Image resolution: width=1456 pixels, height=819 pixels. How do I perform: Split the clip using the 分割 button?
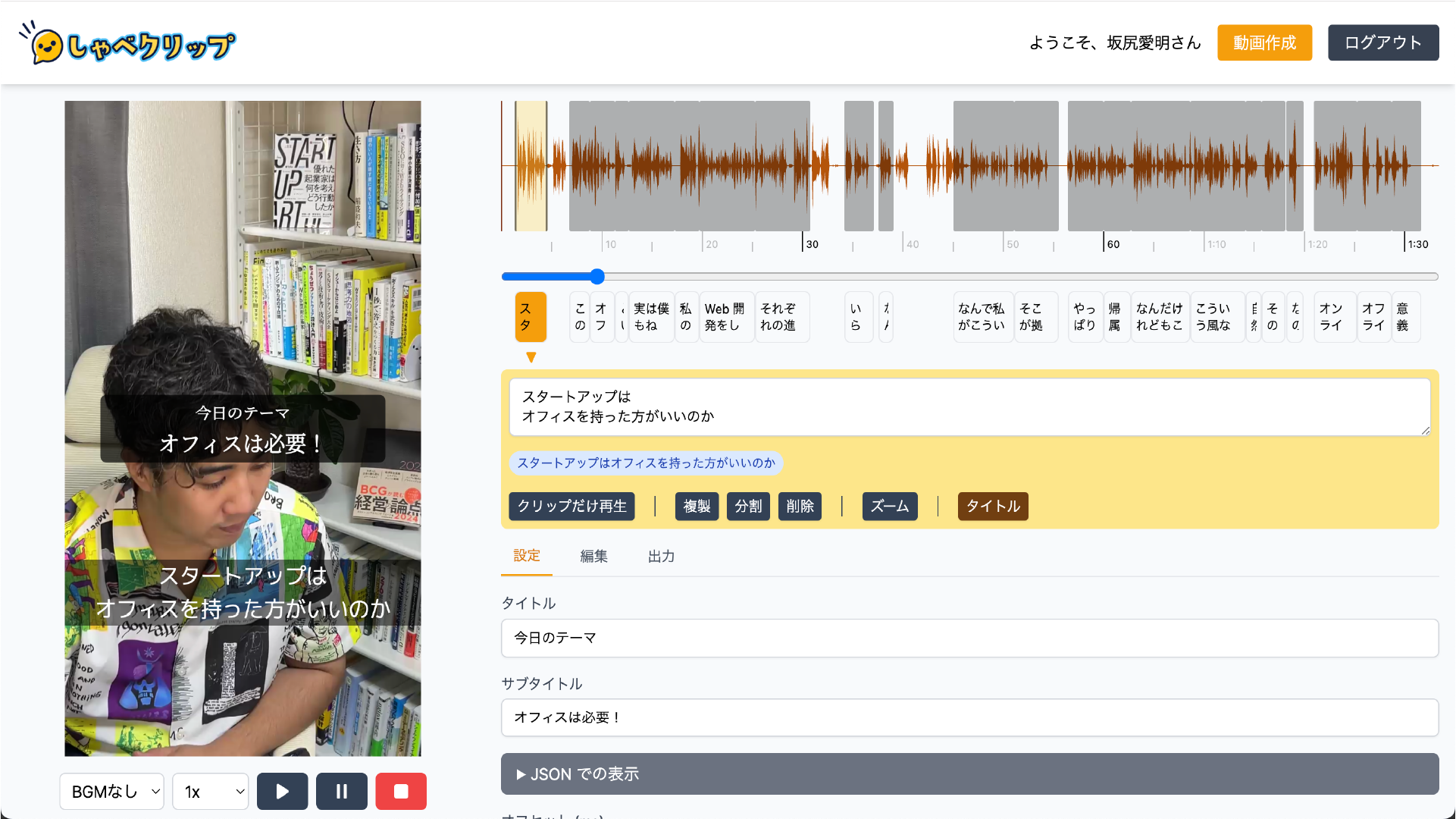point(748,506)
